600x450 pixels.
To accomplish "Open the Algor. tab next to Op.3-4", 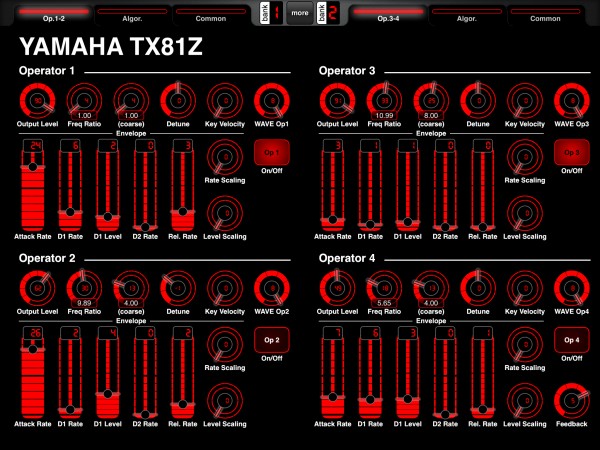I will click(467, 15).
